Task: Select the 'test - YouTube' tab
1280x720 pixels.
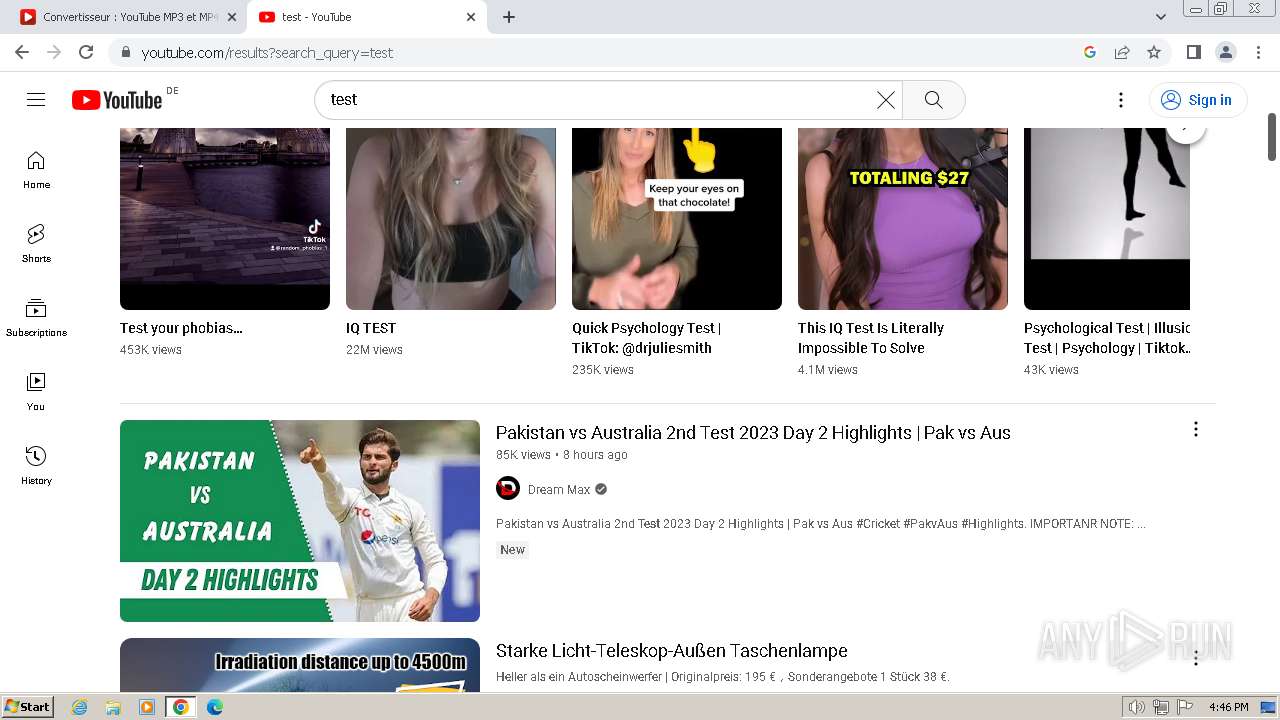Action: point(366,17)
